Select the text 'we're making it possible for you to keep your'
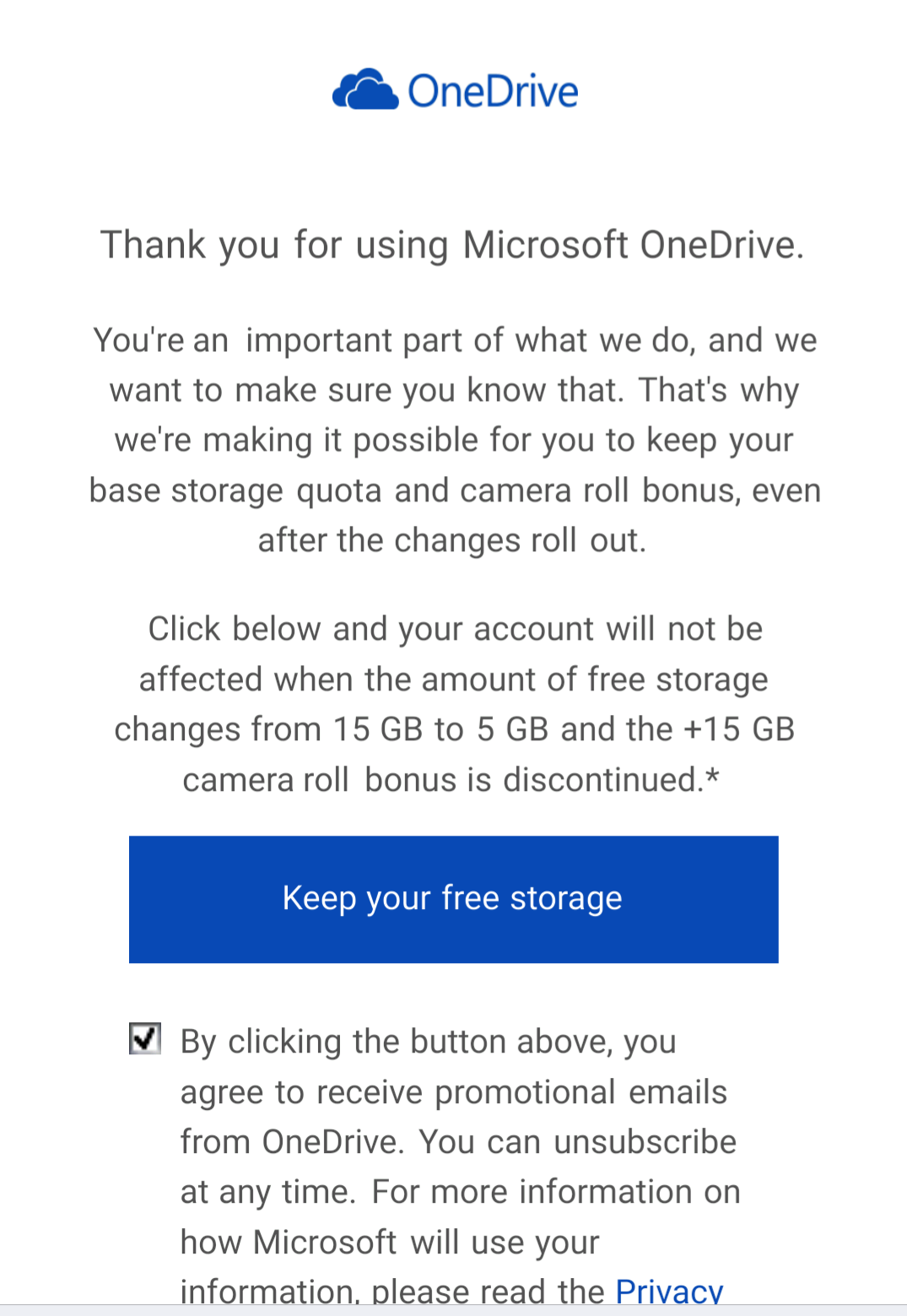 [x=454, y=441]
